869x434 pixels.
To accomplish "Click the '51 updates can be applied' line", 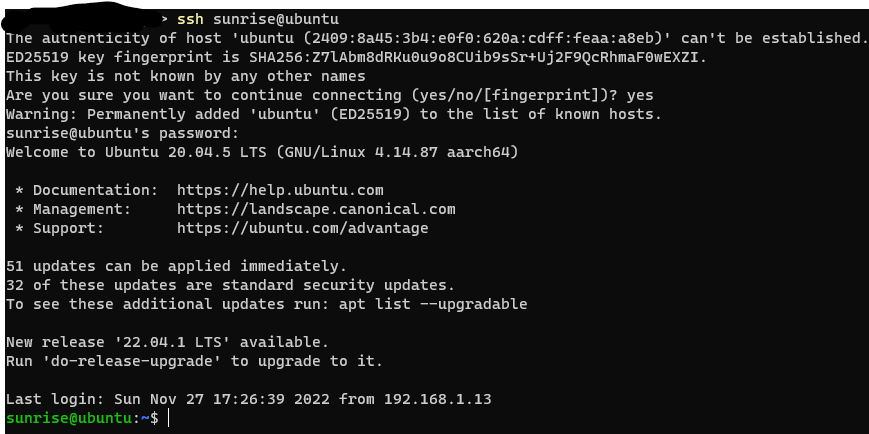I will click(176, 266).
